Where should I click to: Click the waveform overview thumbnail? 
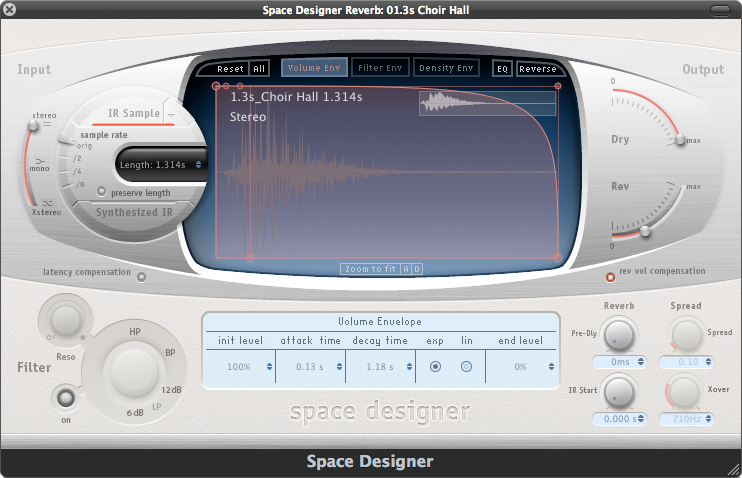(x=487, y=103)
